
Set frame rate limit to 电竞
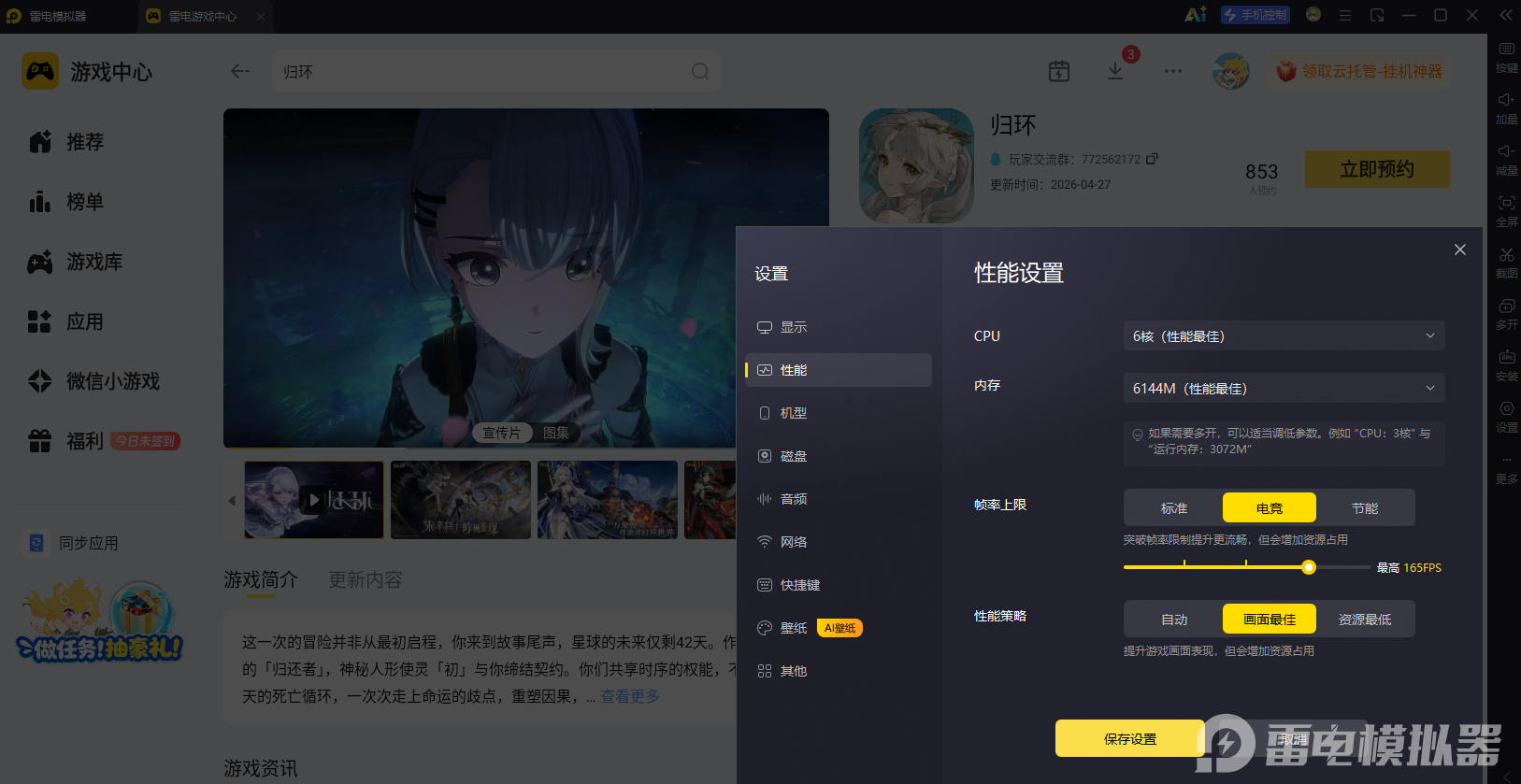coord(1270,507)
